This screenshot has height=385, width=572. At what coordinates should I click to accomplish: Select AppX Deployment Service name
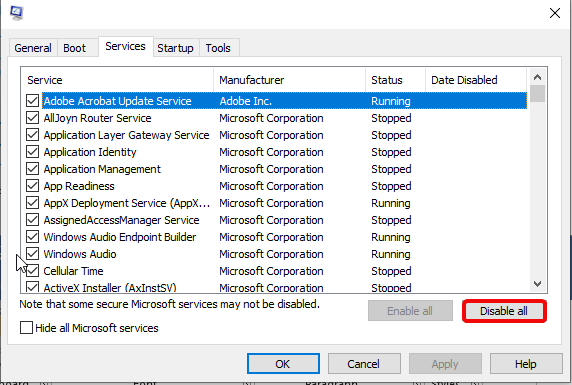(127, 203)
